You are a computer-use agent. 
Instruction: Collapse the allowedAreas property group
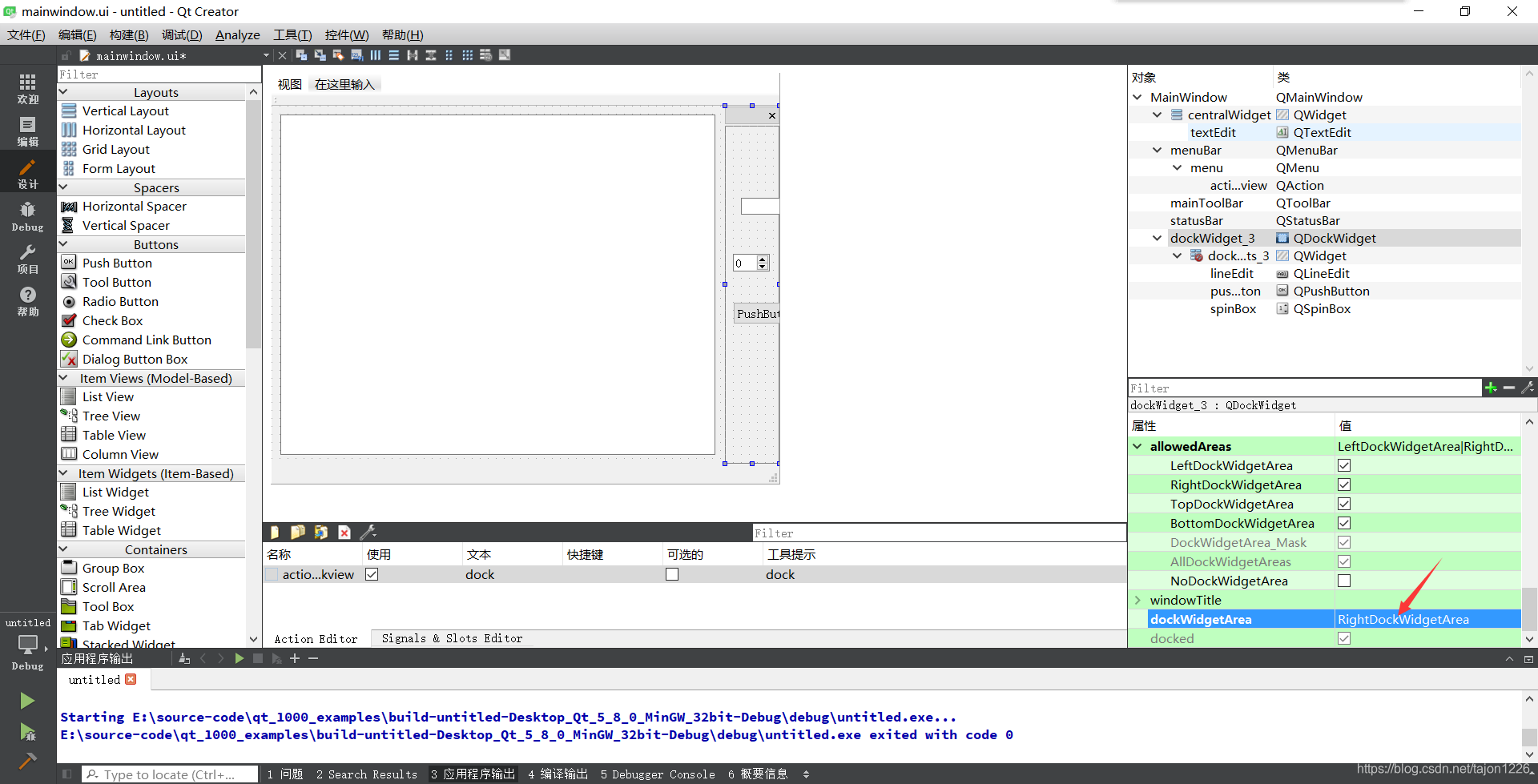tap(1138, 446)
